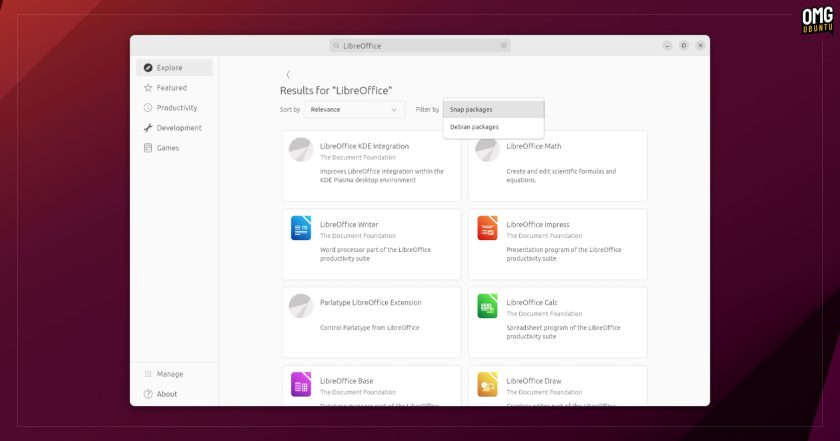Click the About question mark icon
The height and width of the screenshot is (441, 840).
point(148,394)
